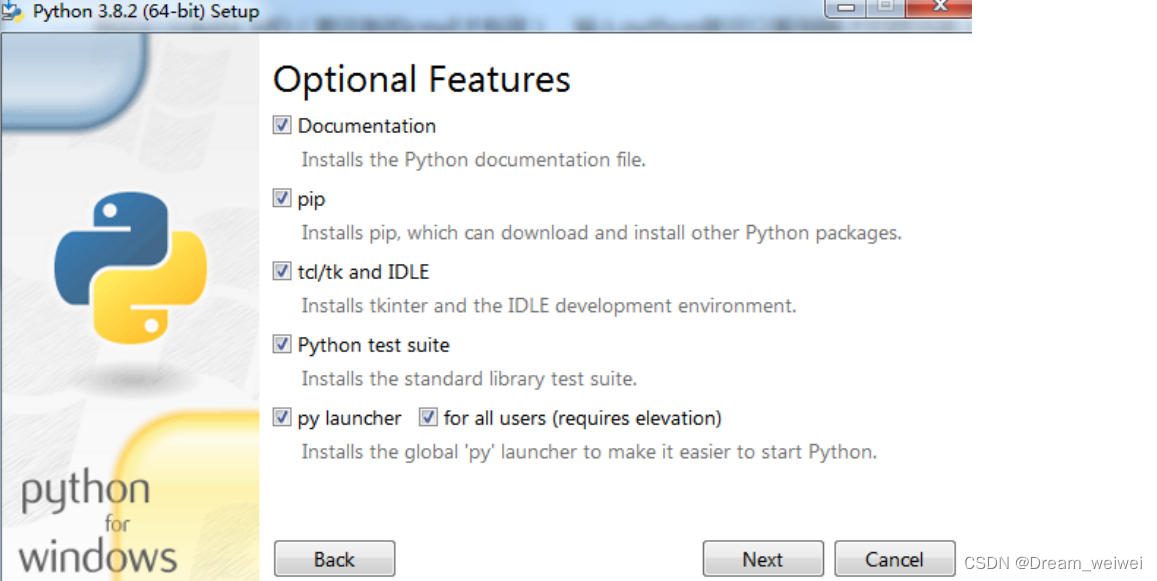Screen dimensions: 1157x581
Task: Click the global 'py' launcher description text
Action: coord(589,452)
